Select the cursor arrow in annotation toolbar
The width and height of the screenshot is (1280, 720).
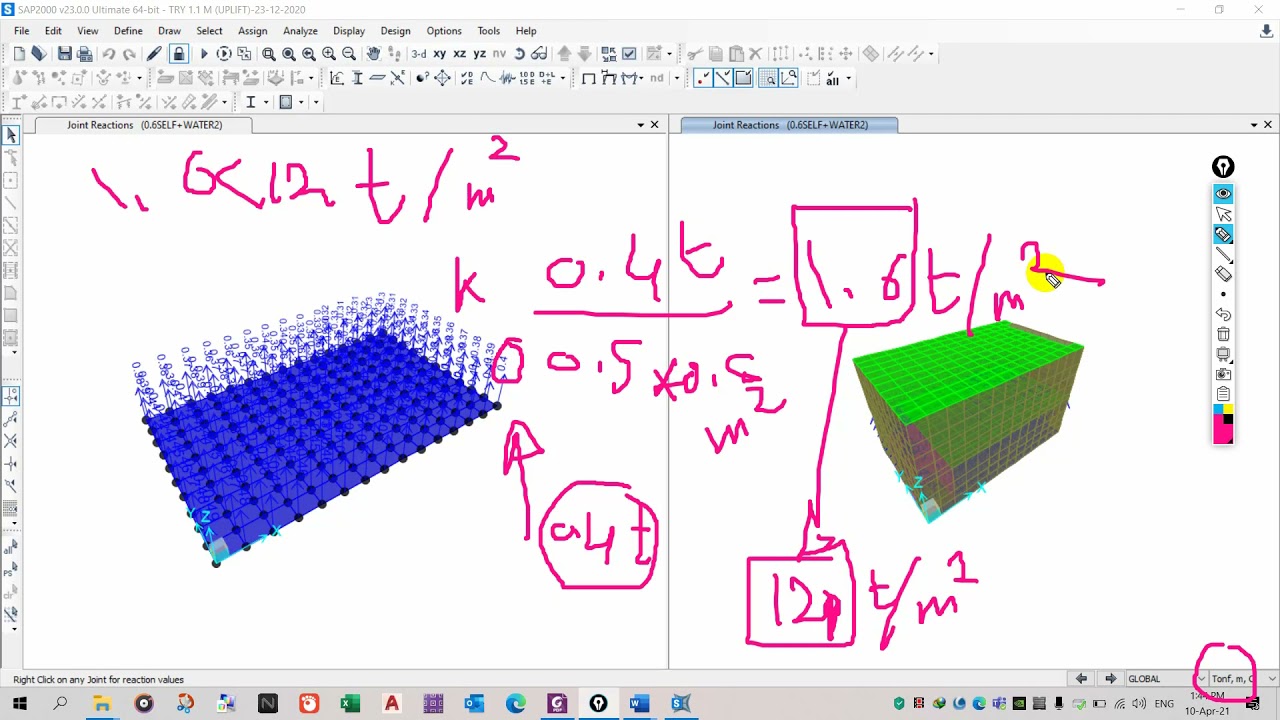pyautogui.click(x=1223, y=214)
